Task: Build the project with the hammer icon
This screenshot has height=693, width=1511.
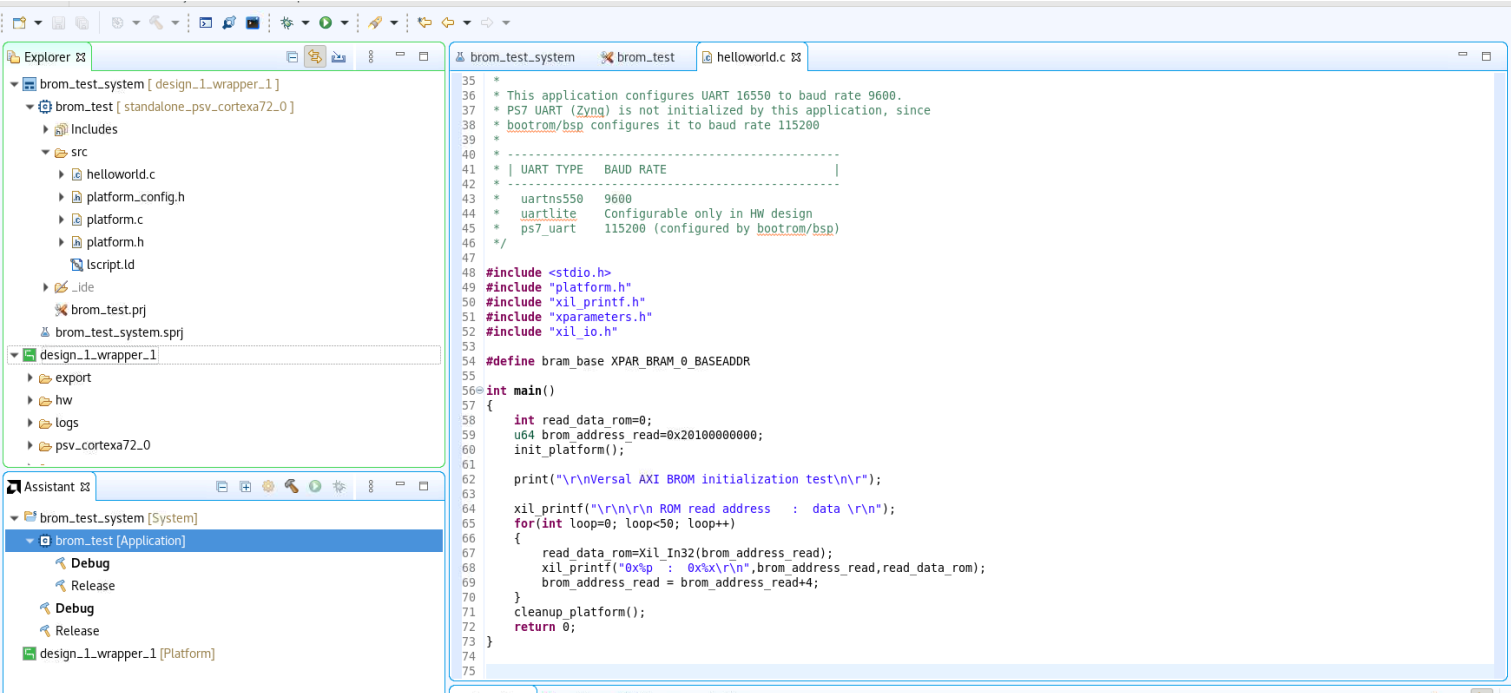Action: pos(156,22)
